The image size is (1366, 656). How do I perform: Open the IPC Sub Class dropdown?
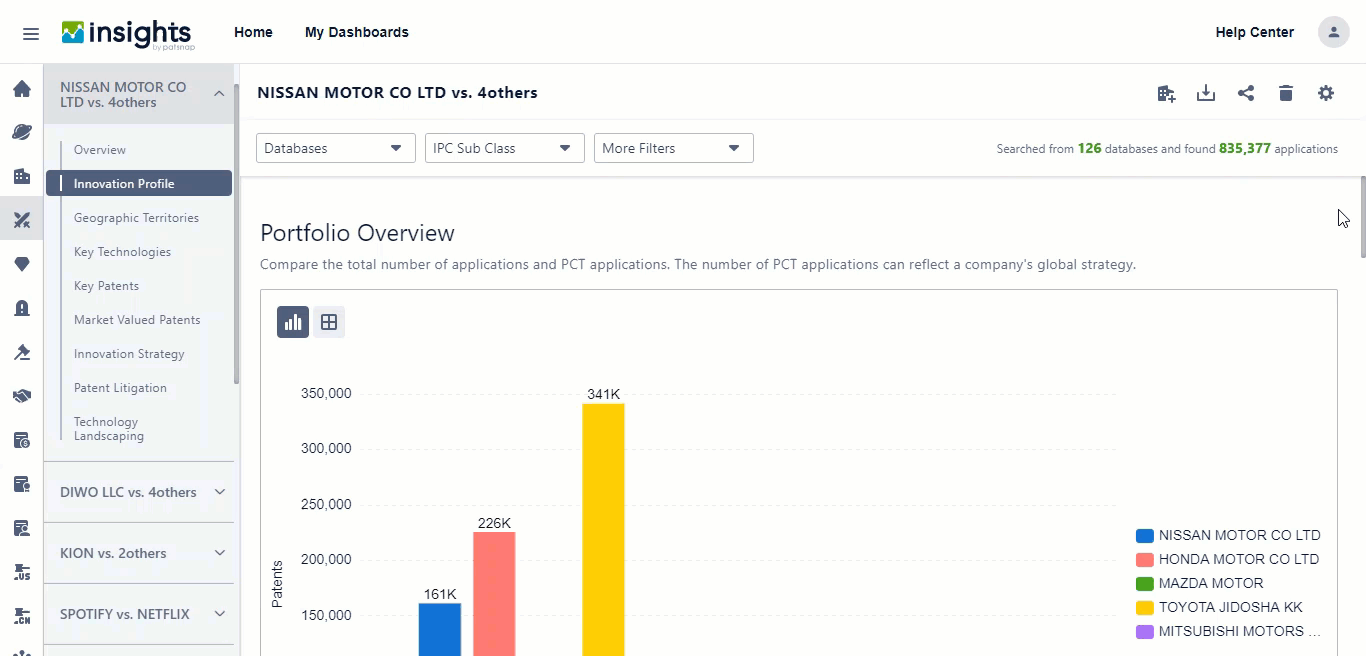pyautogui.click(x=504, y=147)
